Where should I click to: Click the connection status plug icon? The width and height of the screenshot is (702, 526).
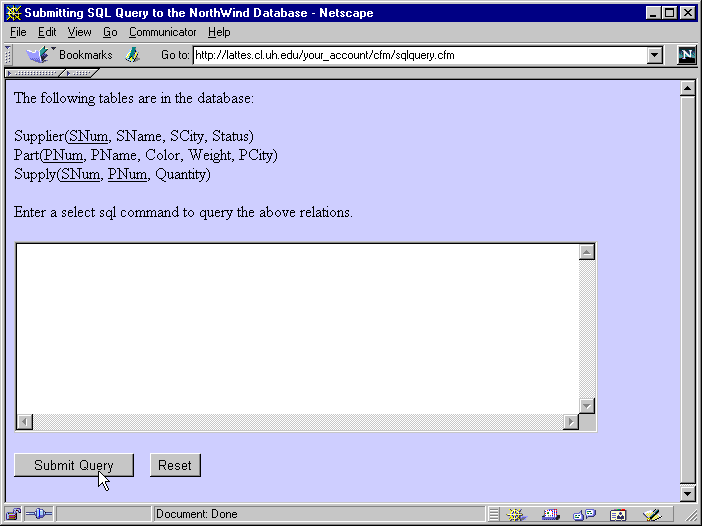pyautogui.click(x=39, y=514)
